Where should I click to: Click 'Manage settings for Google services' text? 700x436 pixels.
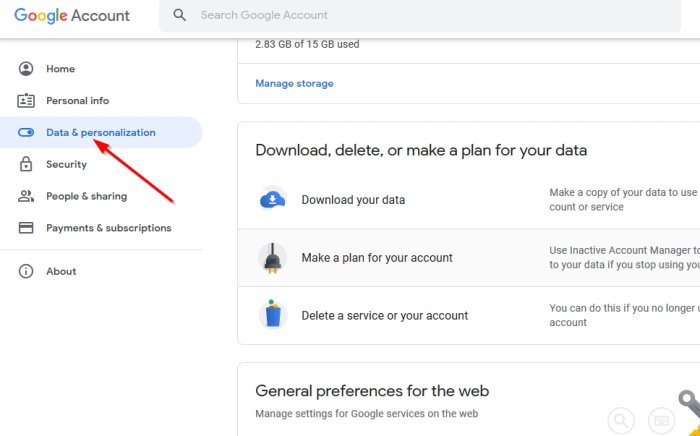[x=367, y=414]
